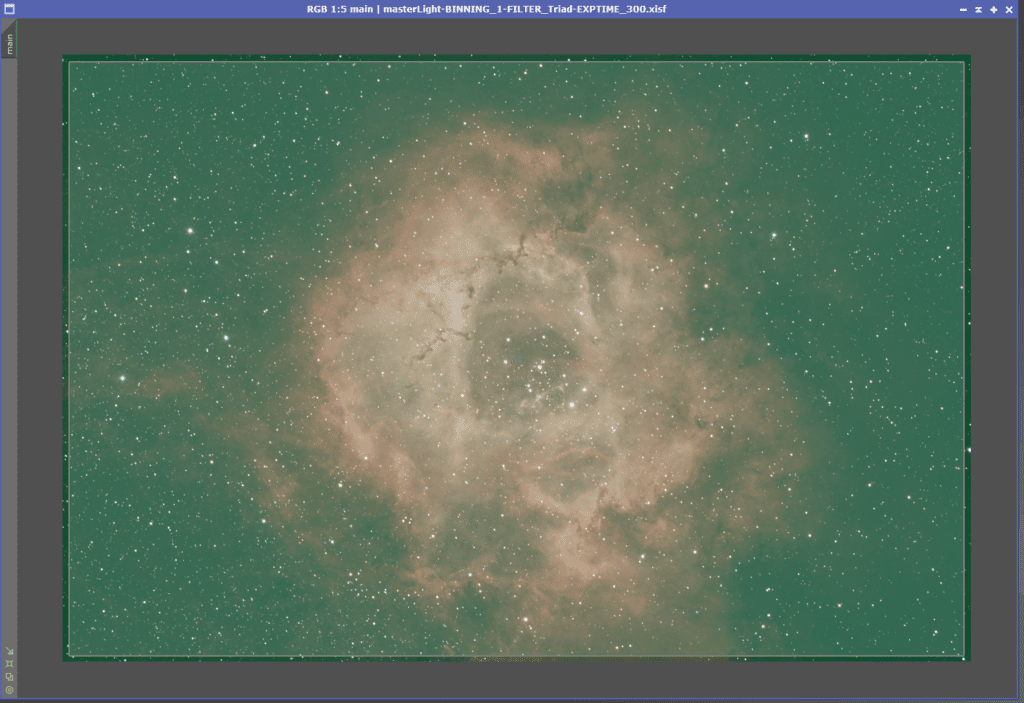Click the circular icon at bottom of sidebar
Screen dimensions: 1024x703
pyautogui.click(x=9, y=690)
